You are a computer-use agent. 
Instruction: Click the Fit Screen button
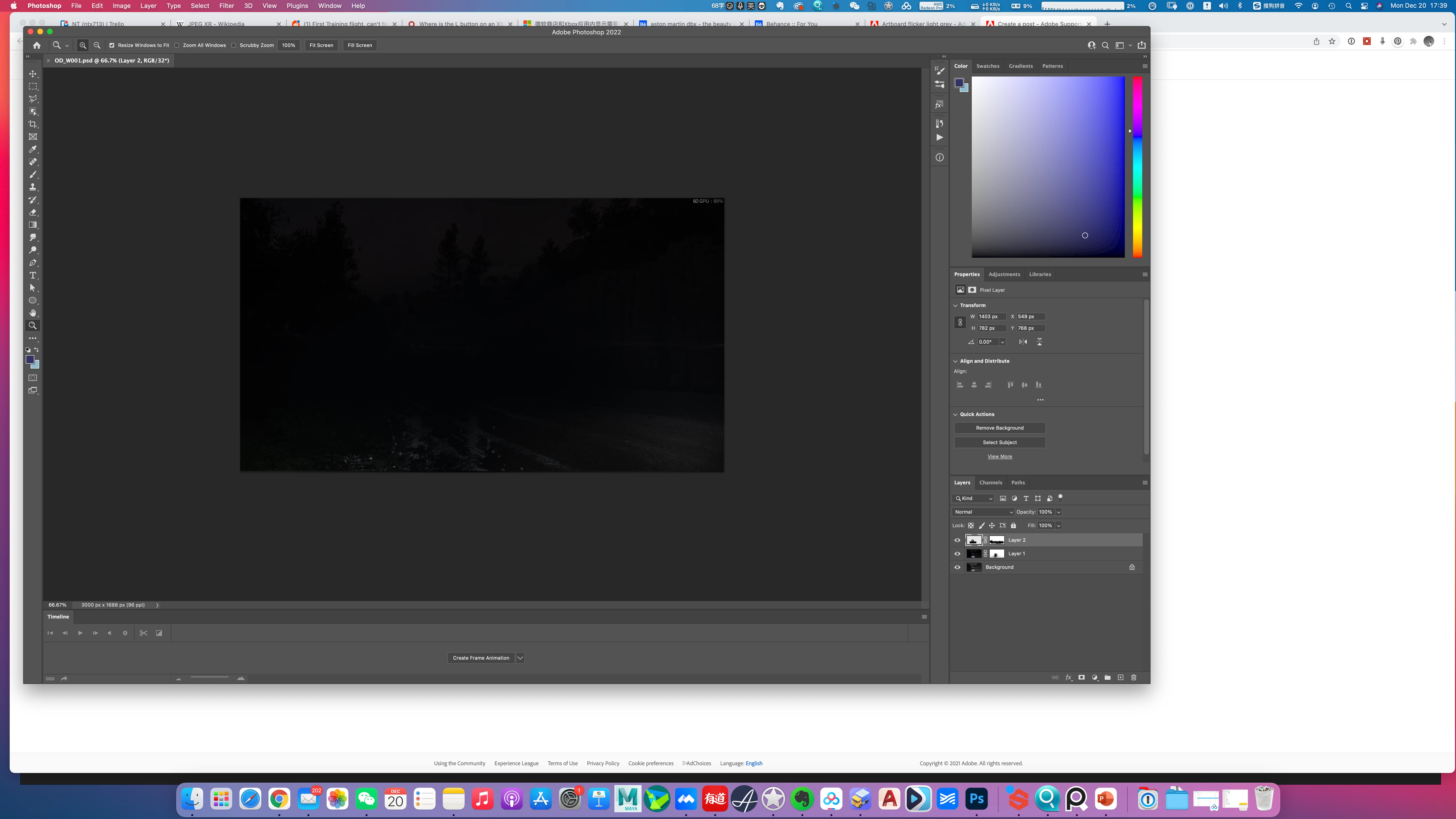(x=321, y=45)
